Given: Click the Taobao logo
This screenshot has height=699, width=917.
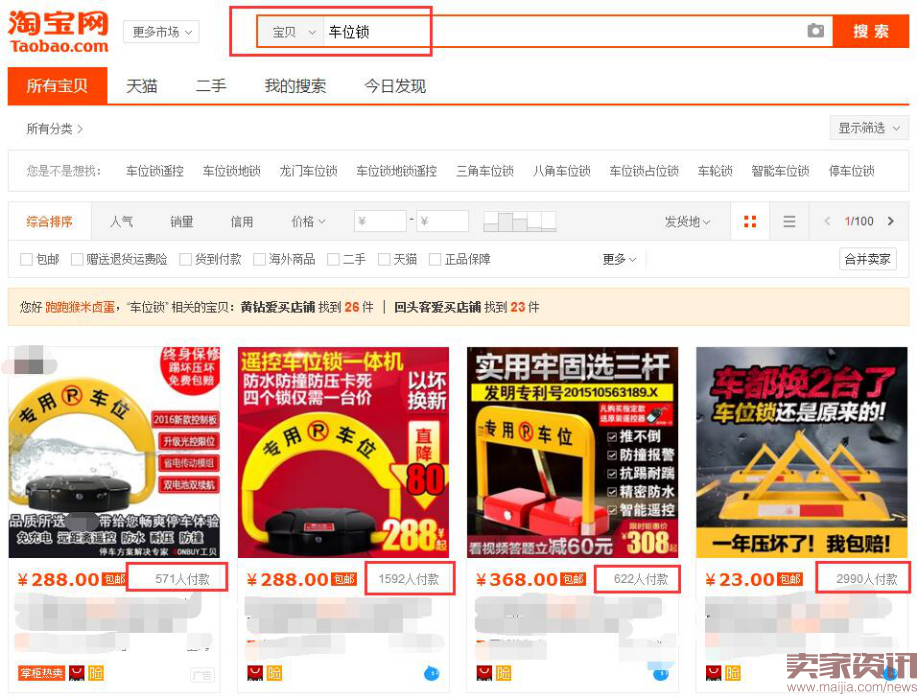Looking at the screenshot, I should (x=58, y=32).
